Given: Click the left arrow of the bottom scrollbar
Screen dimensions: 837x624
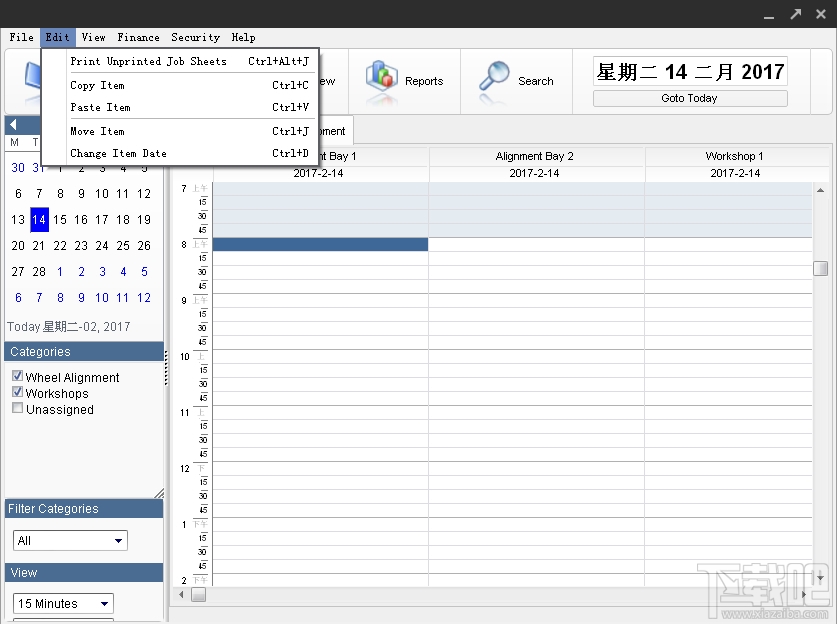Looking at the screenshot, I should click(180, 594).
